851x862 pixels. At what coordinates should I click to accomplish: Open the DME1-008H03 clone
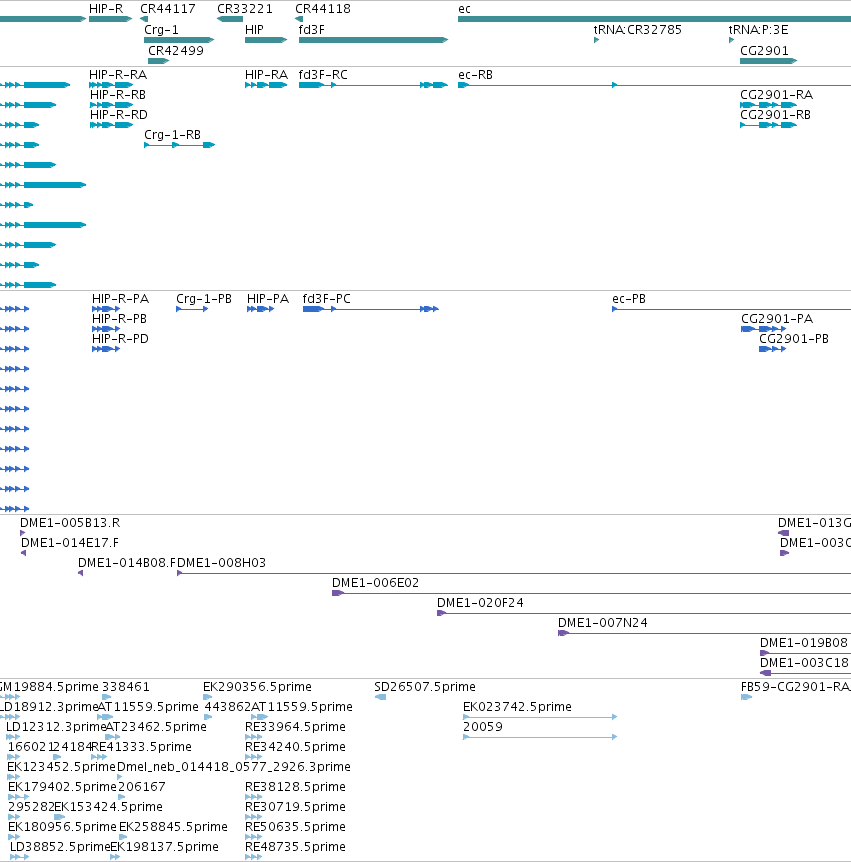(514, 573)
